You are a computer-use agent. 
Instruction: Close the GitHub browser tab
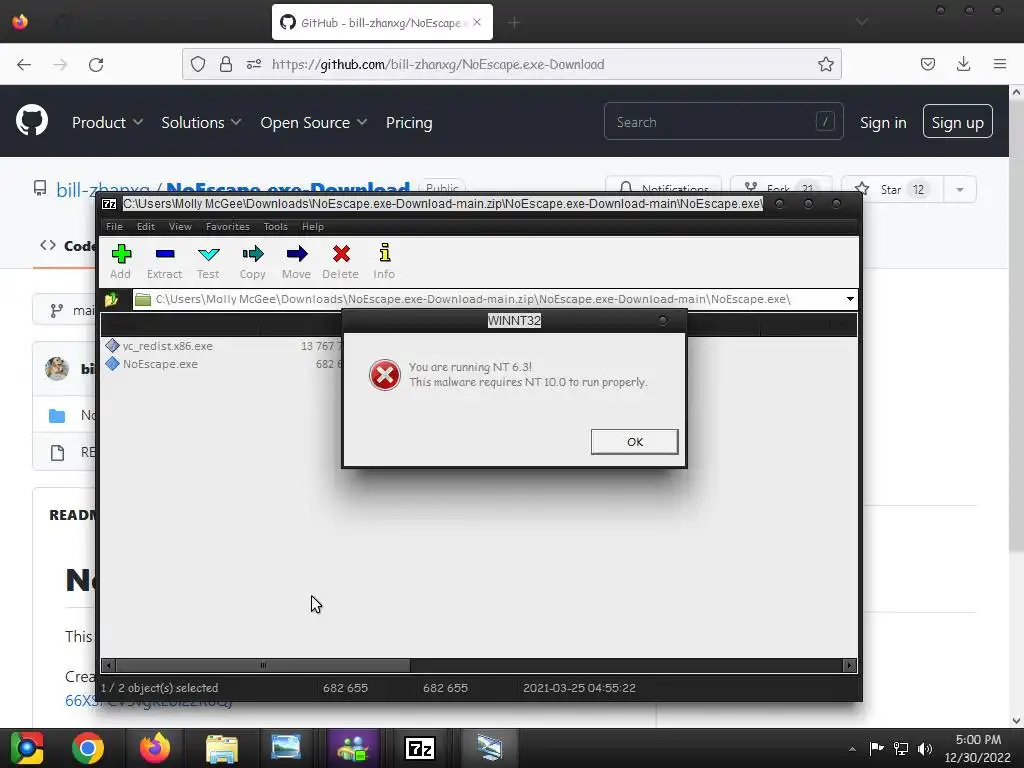[x=477, y=22]
